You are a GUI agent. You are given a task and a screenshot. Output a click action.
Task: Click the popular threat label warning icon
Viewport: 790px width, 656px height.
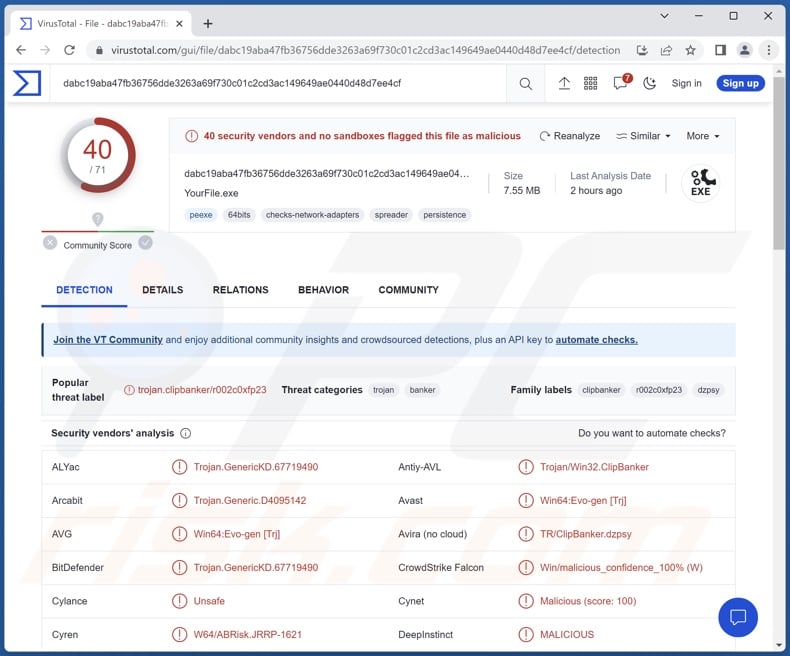point(129,390)
